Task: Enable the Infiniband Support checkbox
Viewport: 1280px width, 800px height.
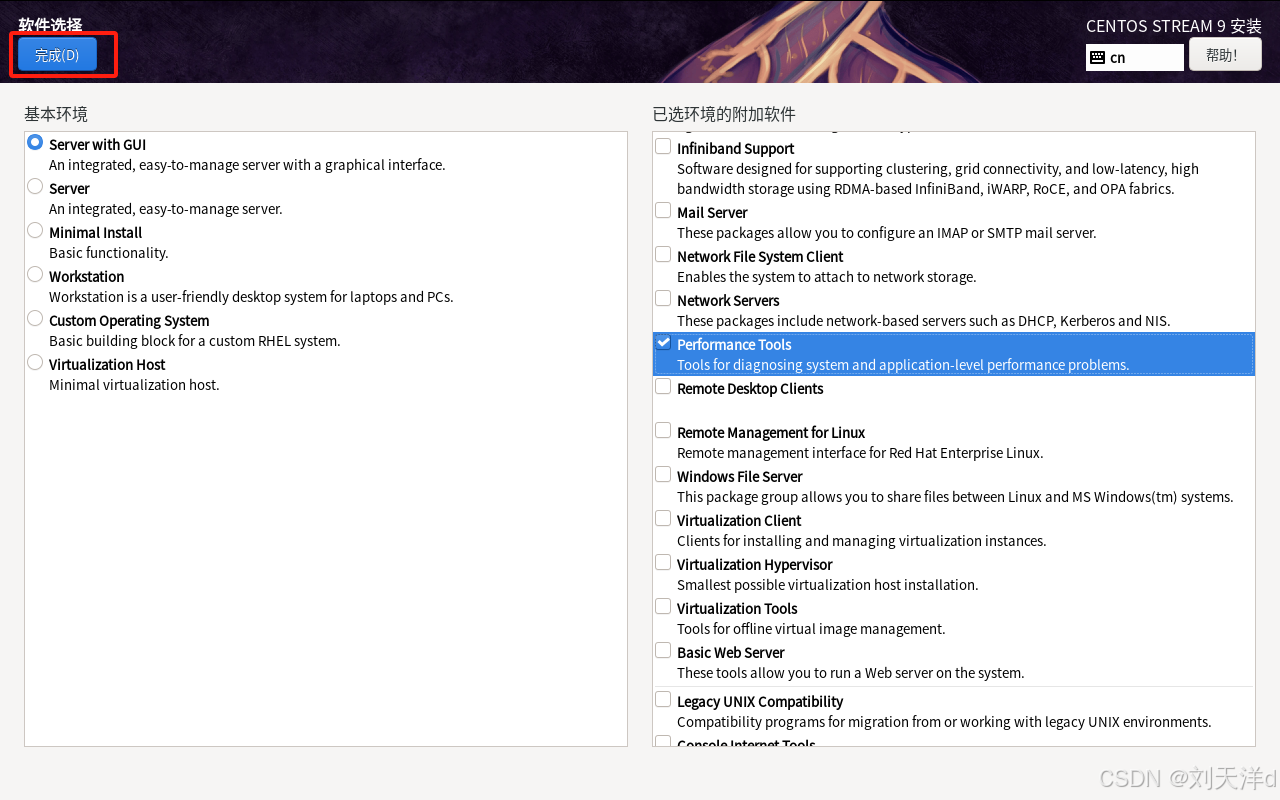Action: (663, 147)
